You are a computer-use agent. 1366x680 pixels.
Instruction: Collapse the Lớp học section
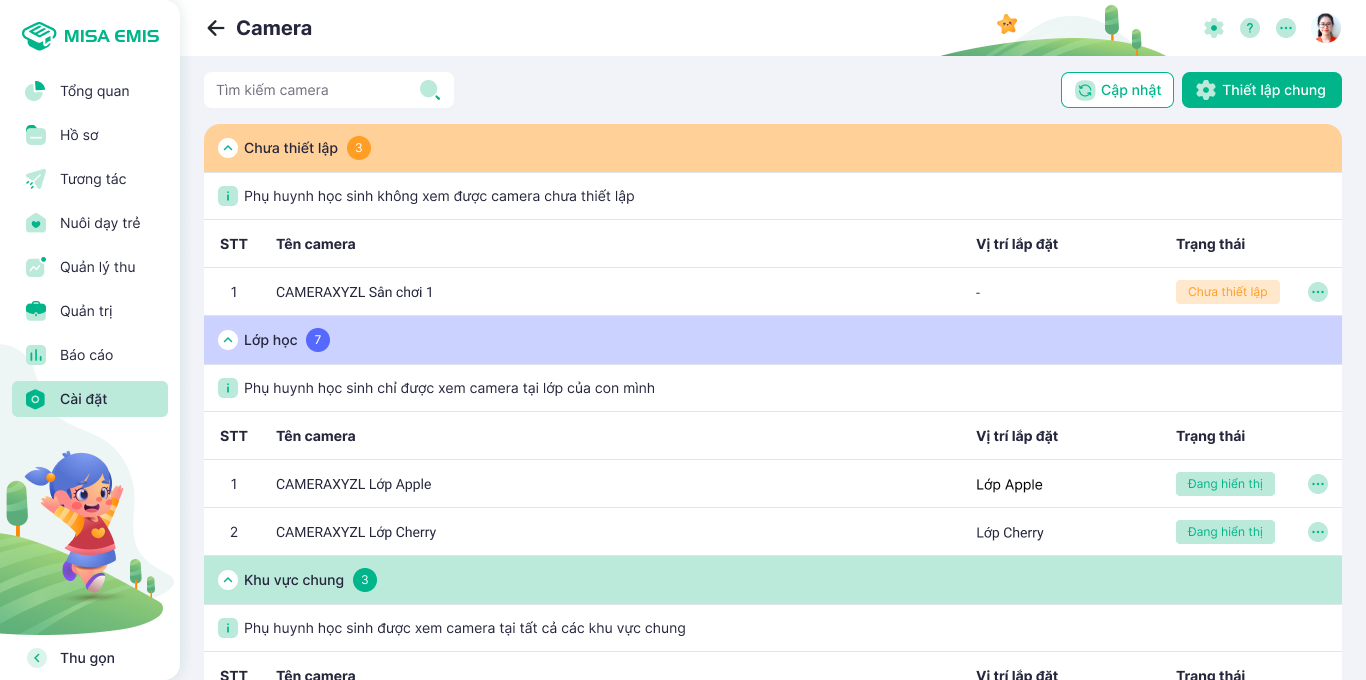[227, 340]
